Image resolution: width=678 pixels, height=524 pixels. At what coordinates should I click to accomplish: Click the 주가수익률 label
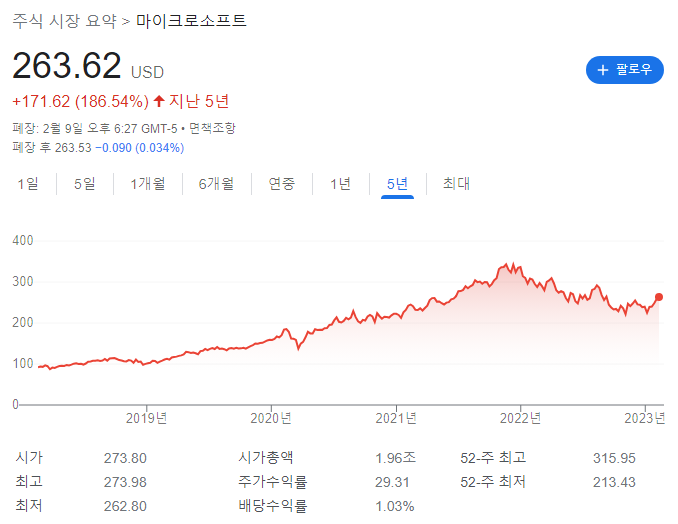click(273, 482)
